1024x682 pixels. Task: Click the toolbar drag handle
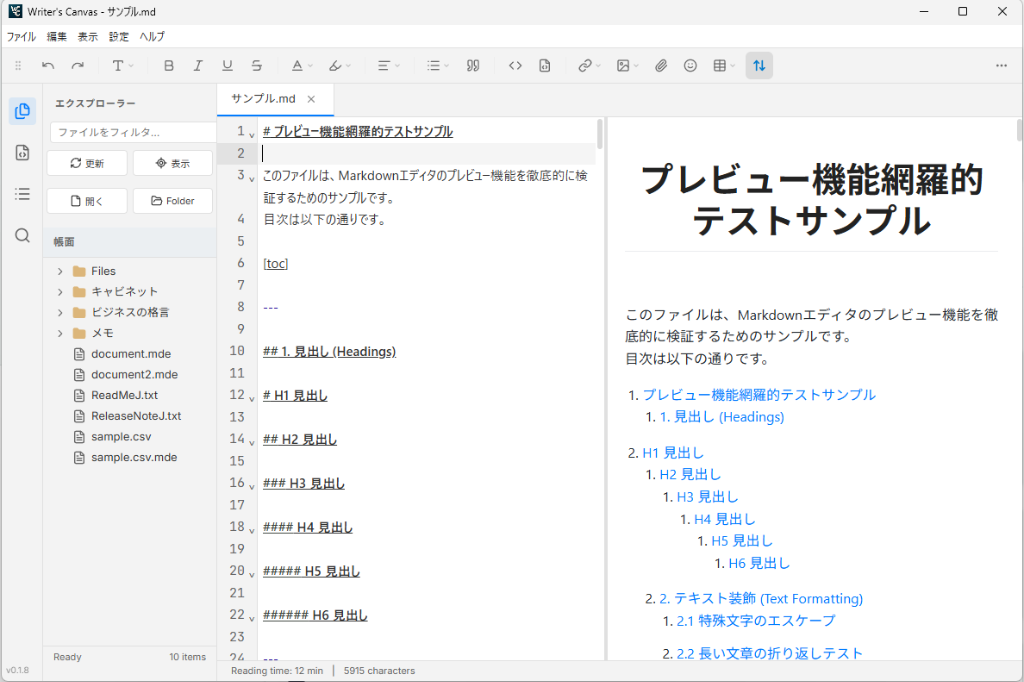18,65
